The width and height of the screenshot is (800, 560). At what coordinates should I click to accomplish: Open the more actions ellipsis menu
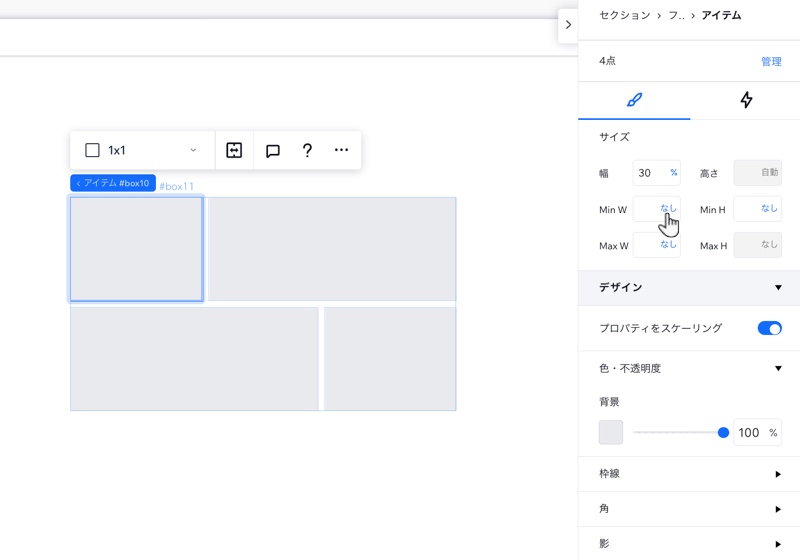pyautogui.click(x=341, y=149)
